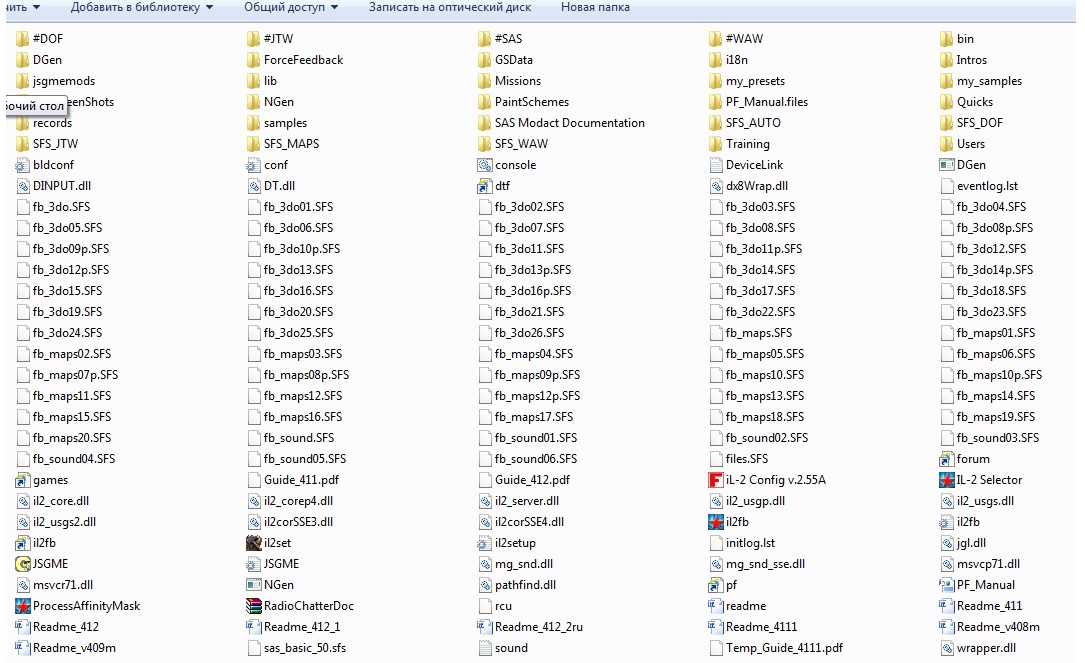1085x663 pixels.
Task: Select the PF_Manual help file icon
Action: pos(947,585)
